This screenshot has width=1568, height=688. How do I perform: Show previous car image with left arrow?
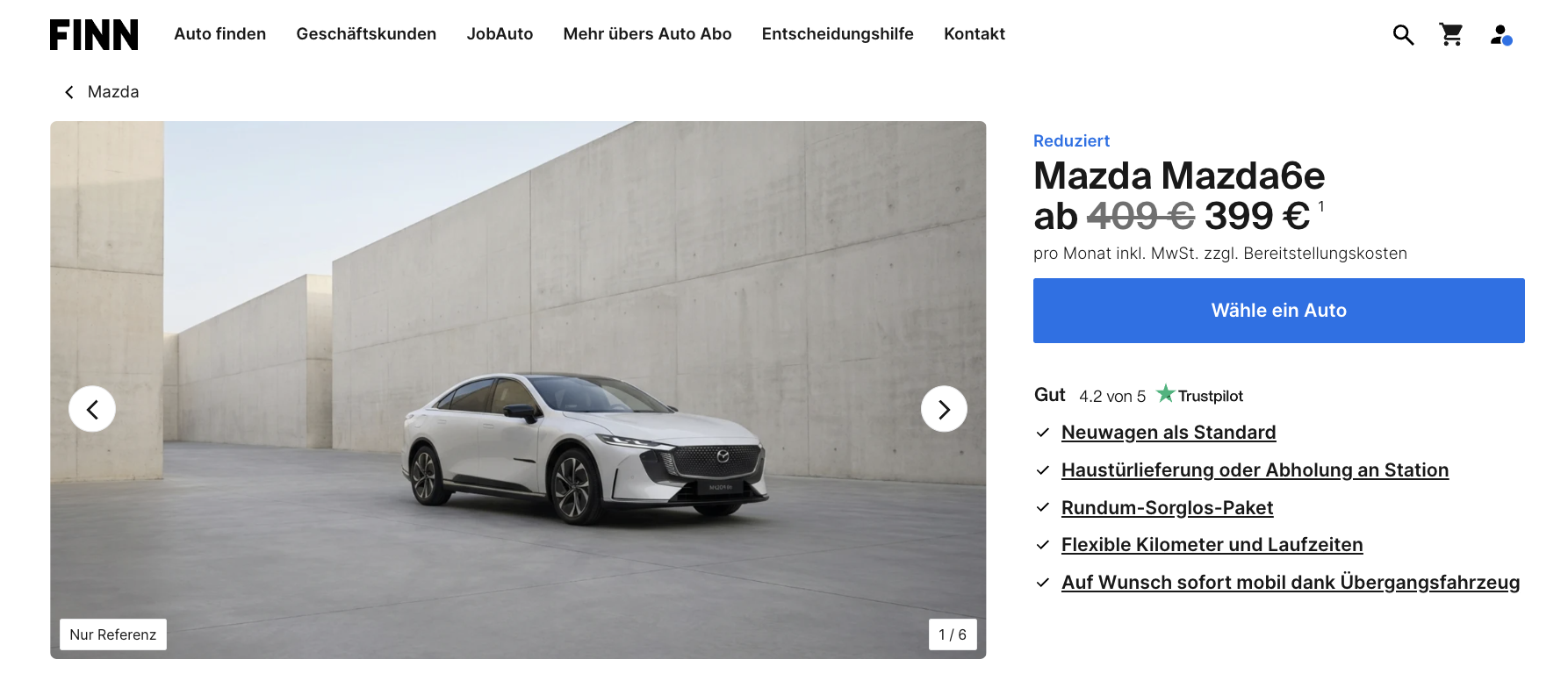pos(92,409)
